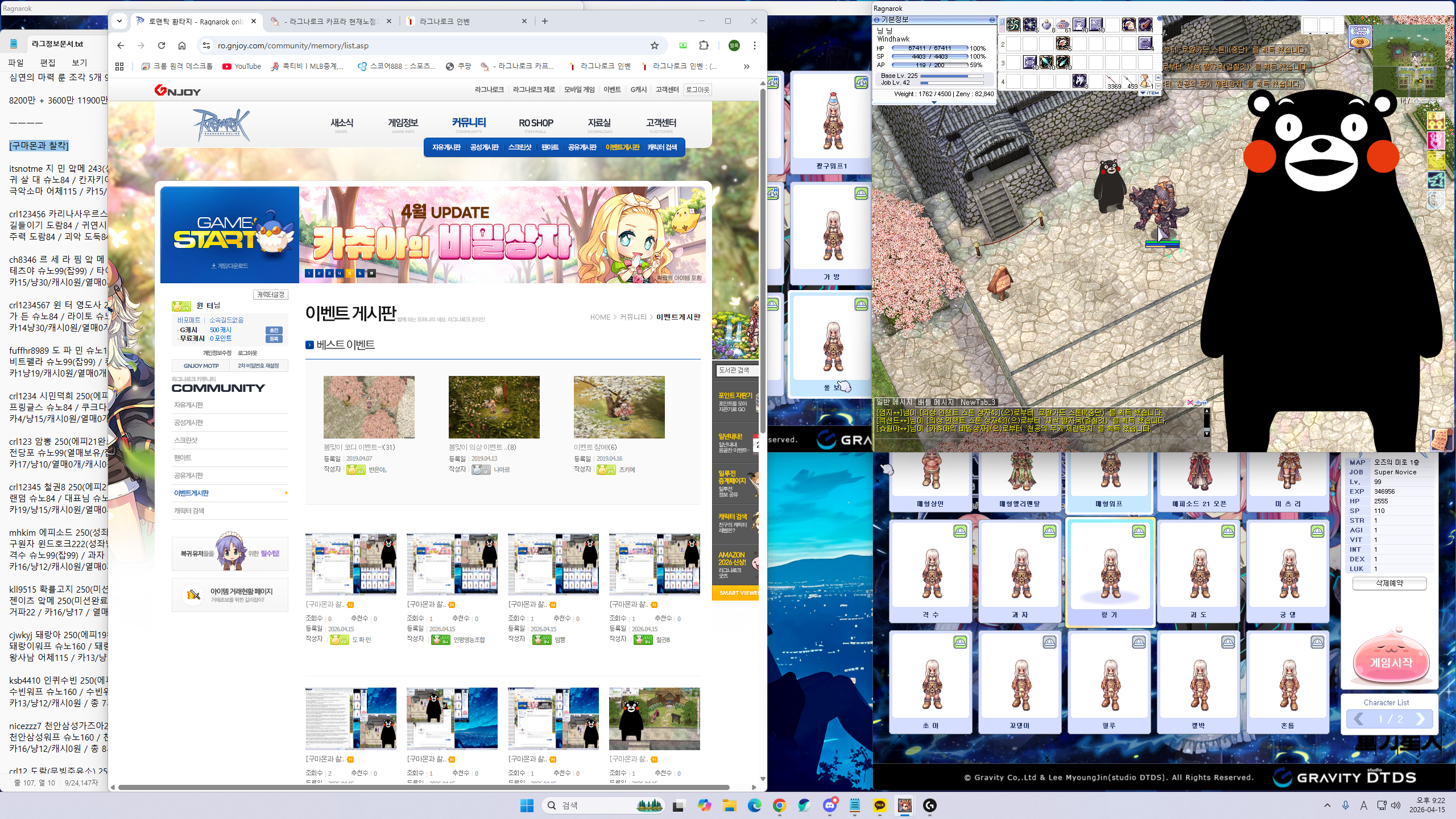The height and width of the screenshot is (819, 1456).
Task: Bookmark this page with the star icon
Action: 655,45
